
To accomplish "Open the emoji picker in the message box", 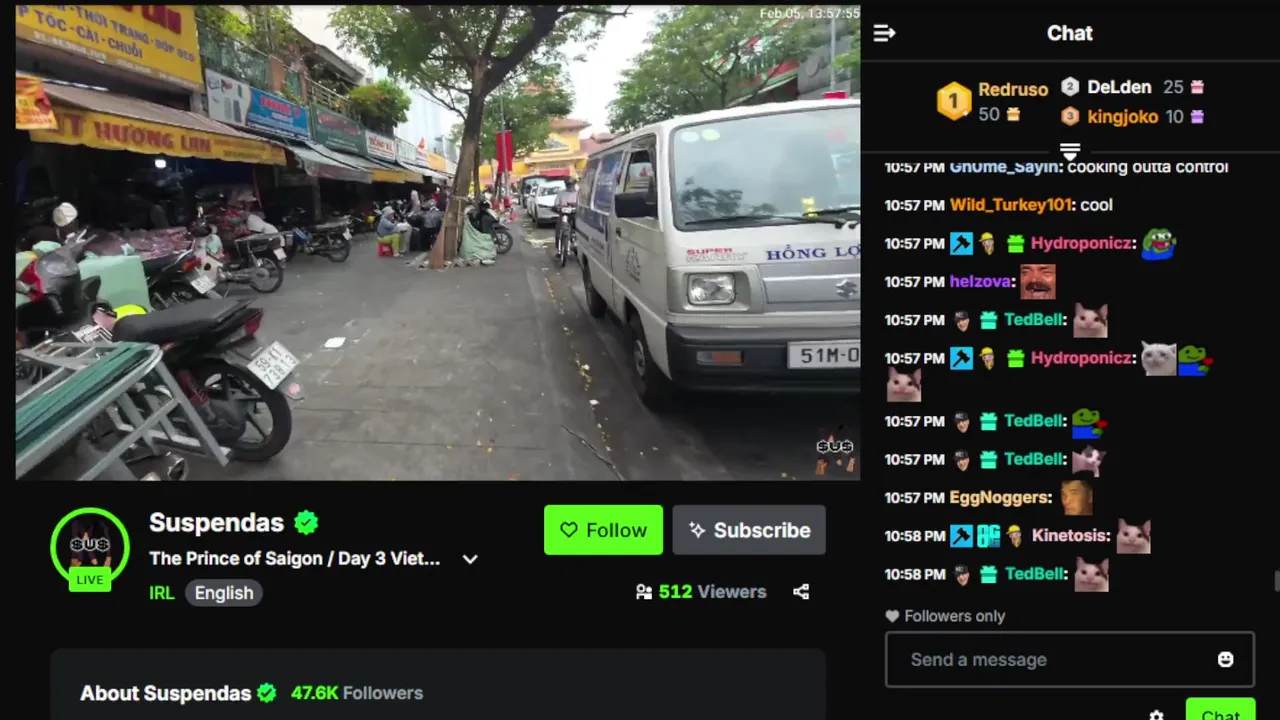I will point(1225,659).
